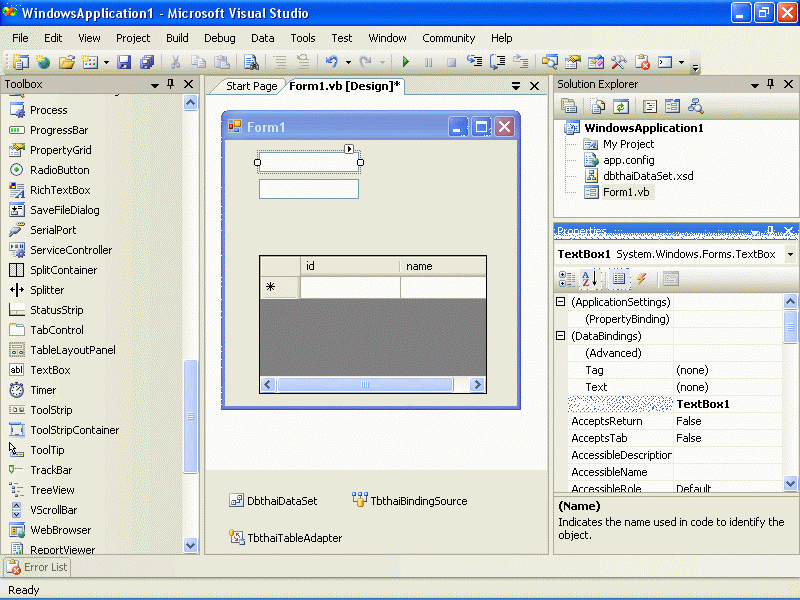The width and height of the screenshot is (800, 600).
Task: Click the Save All toolbar icon
Action: click(x=146, y=62)
